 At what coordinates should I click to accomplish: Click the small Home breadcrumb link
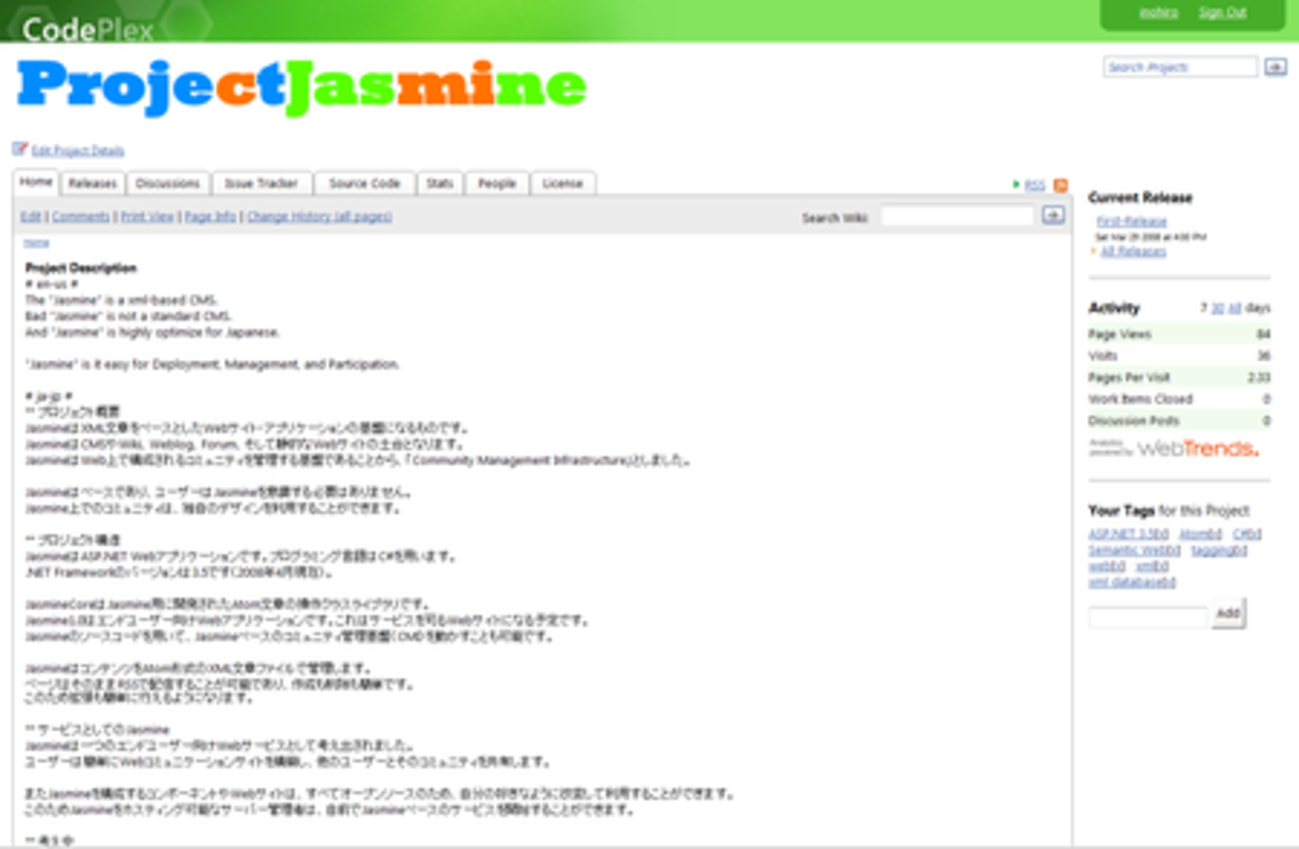[x=36, y=242]
